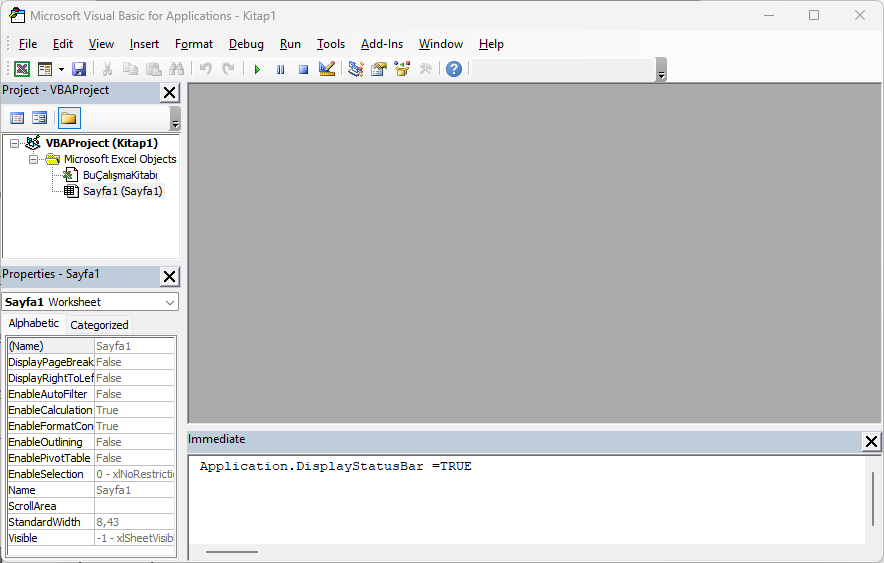Viewport: 884px width, 563px height.
Task: Click Insert UserForm toolbar icon
Action: tap(45, 69)
